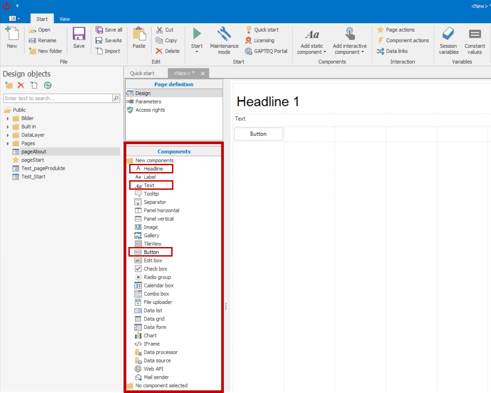Select the Web API component
Screen dimensions: 491x393
point(149,369)
